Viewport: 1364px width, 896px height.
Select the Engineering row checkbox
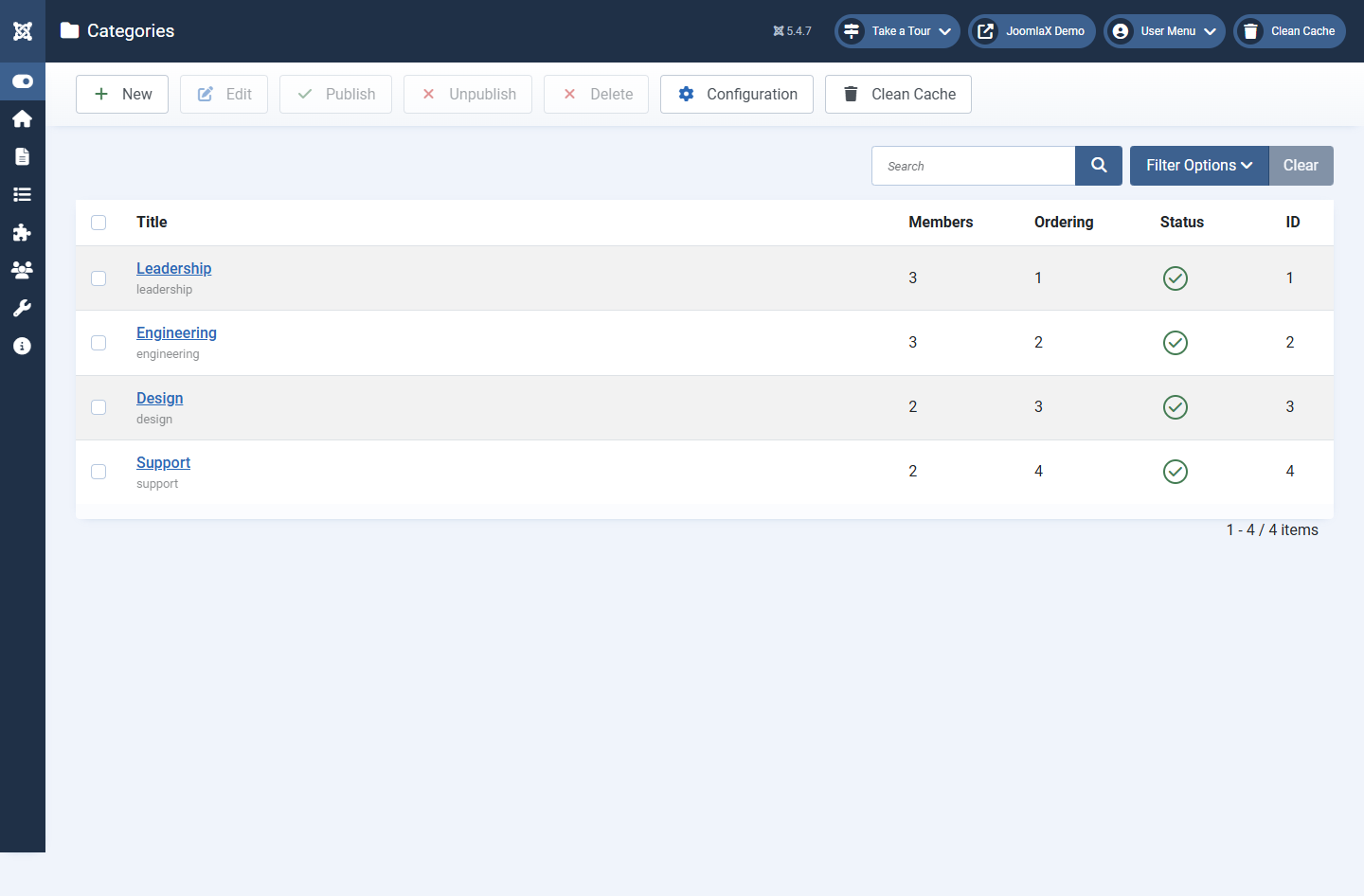[x=99, y=343]
